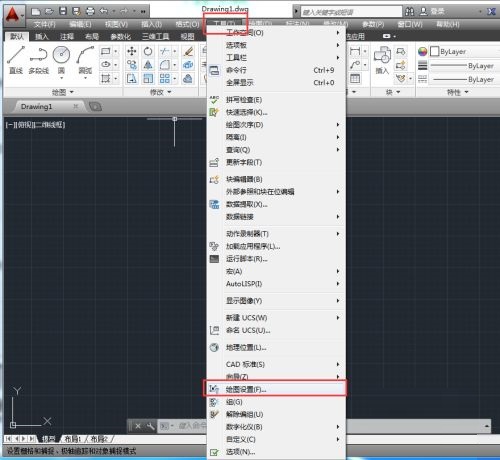Click the Leader annotation icon

(x=355, y=64)
